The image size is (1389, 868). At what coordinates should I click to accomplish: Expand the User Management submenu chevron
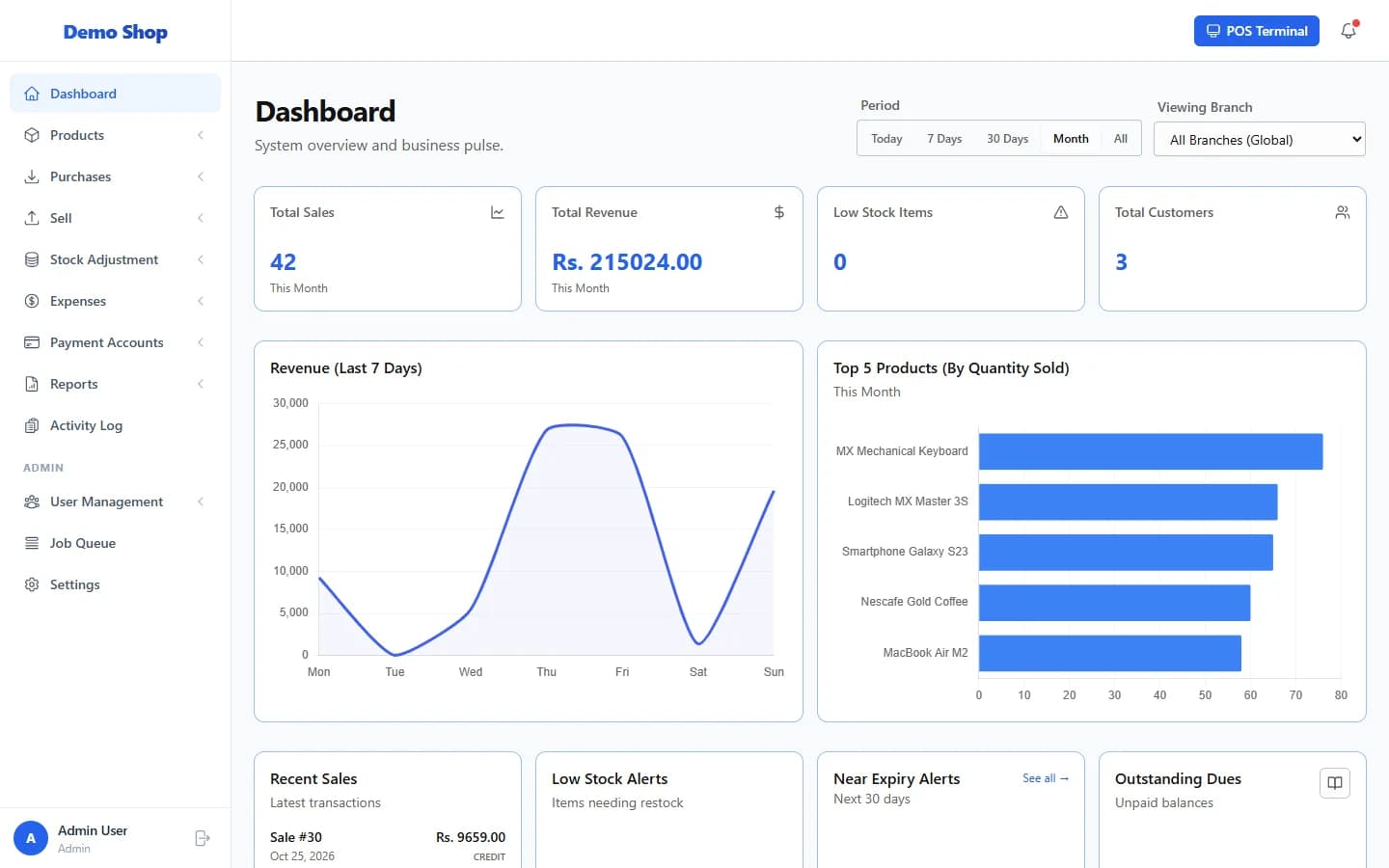201,502
